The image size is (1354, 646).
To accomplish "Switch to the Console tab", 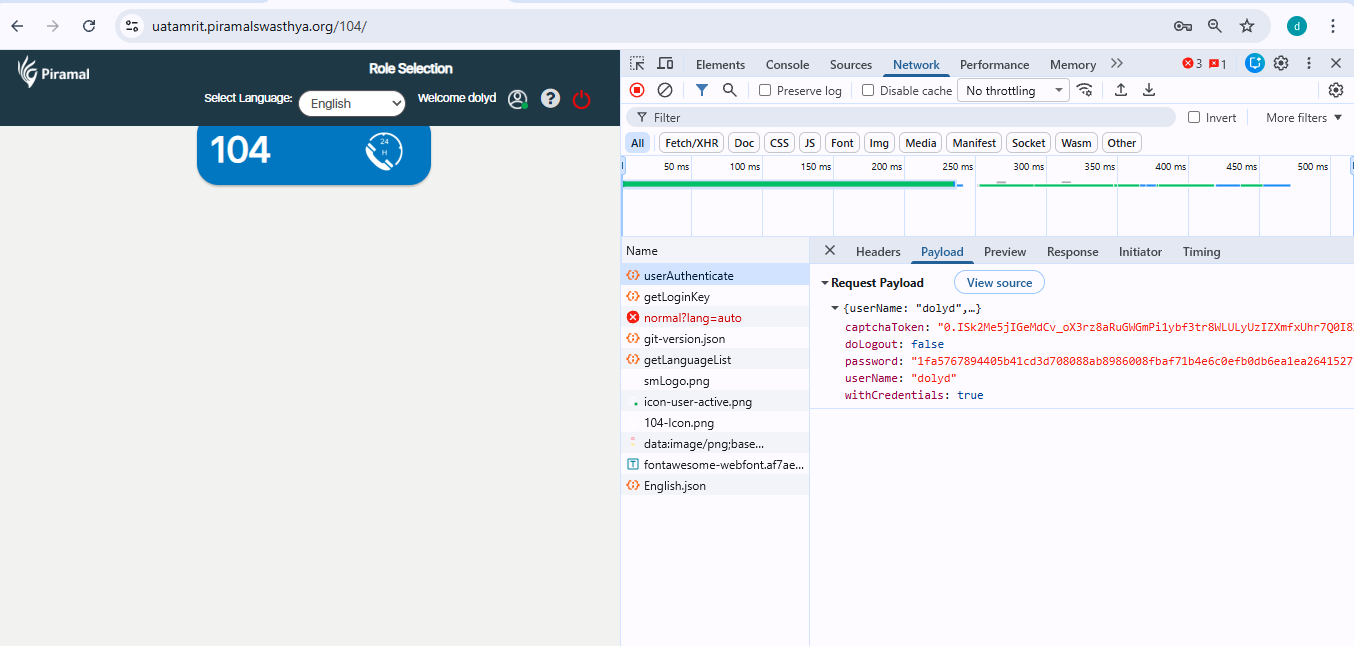I will tap(787, 65).
